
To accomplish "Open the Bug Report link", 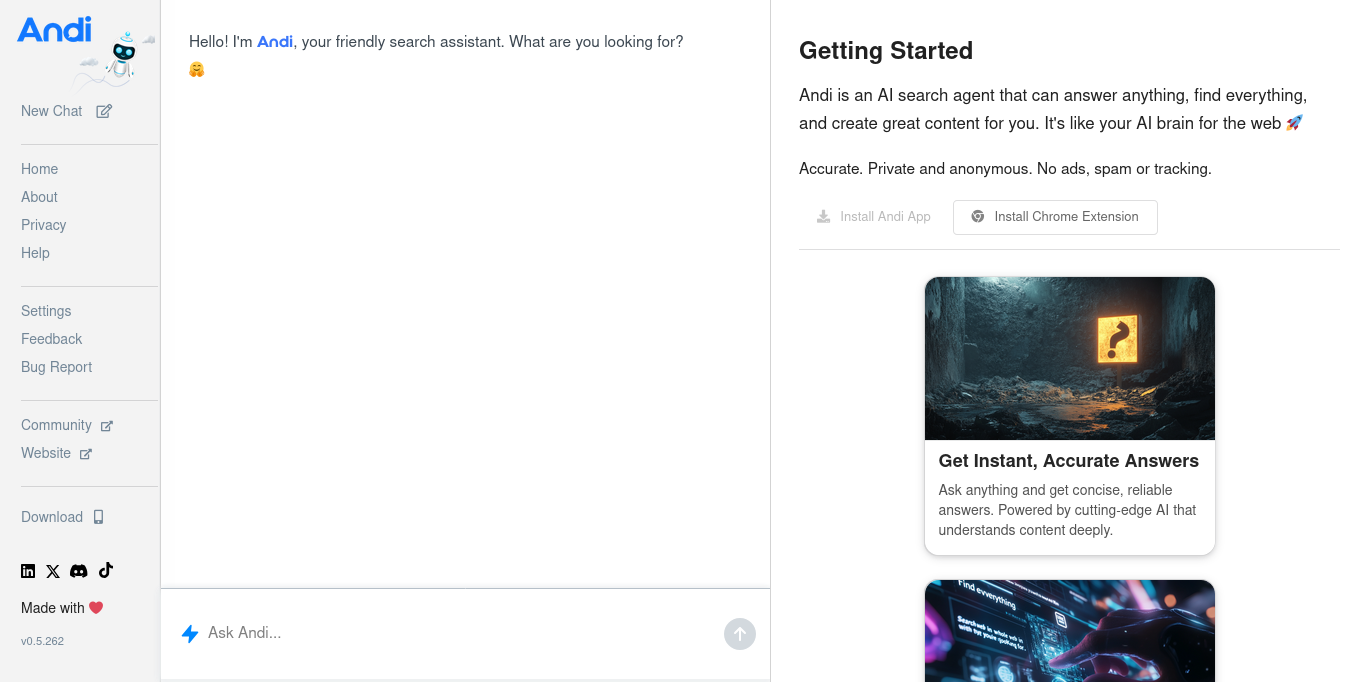I will pyautogui.click(x=57, y=367).
